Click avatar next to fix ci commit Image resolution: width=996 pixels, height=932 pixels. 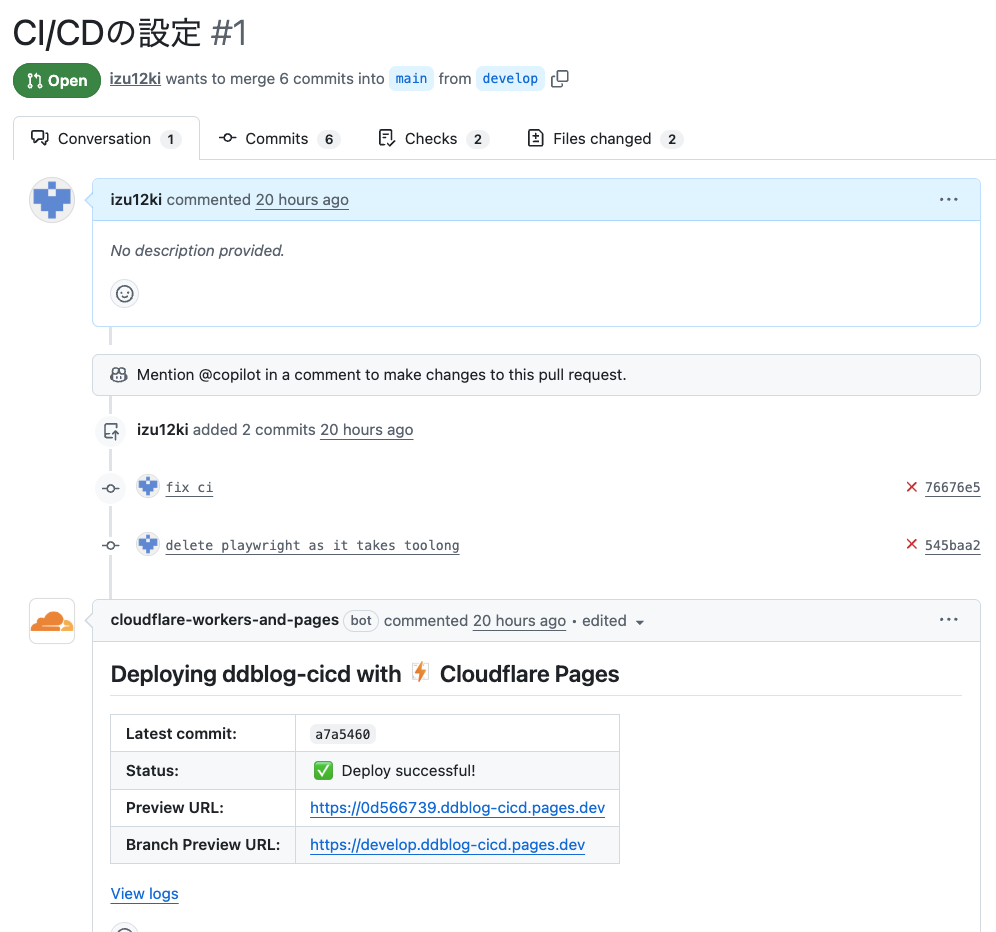pyautogui.click(x=148, y=487)
